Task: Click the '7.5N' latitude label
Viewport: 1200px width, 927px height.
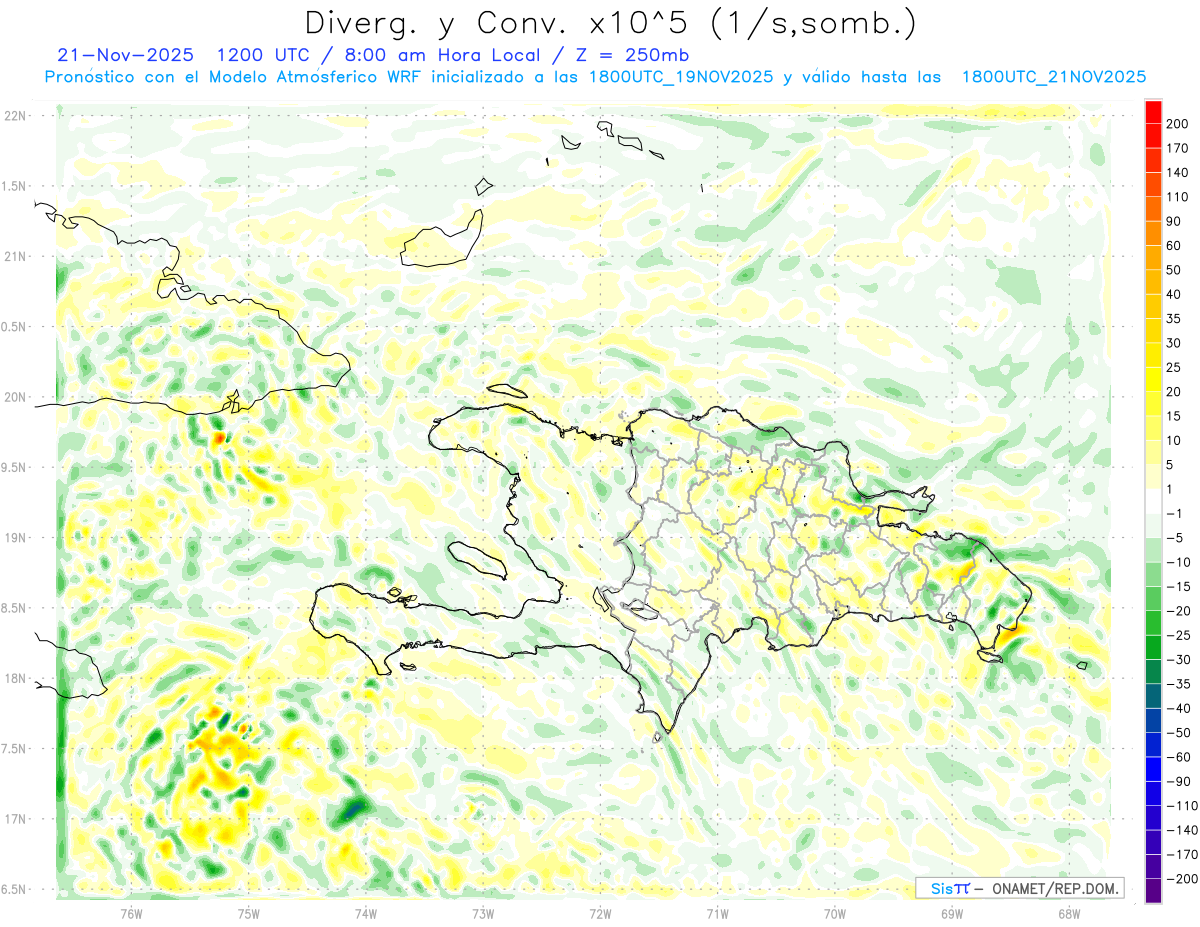Action: [x=14, y=749]
